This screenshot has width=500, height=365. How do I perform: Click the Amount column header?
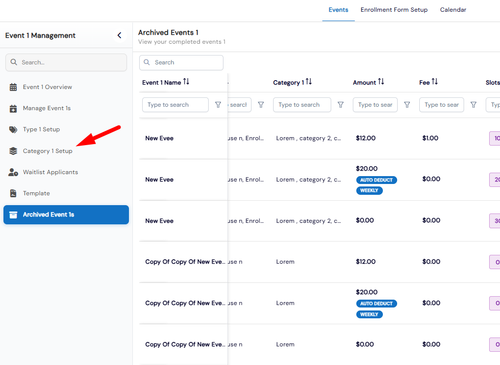click(364, 82)
